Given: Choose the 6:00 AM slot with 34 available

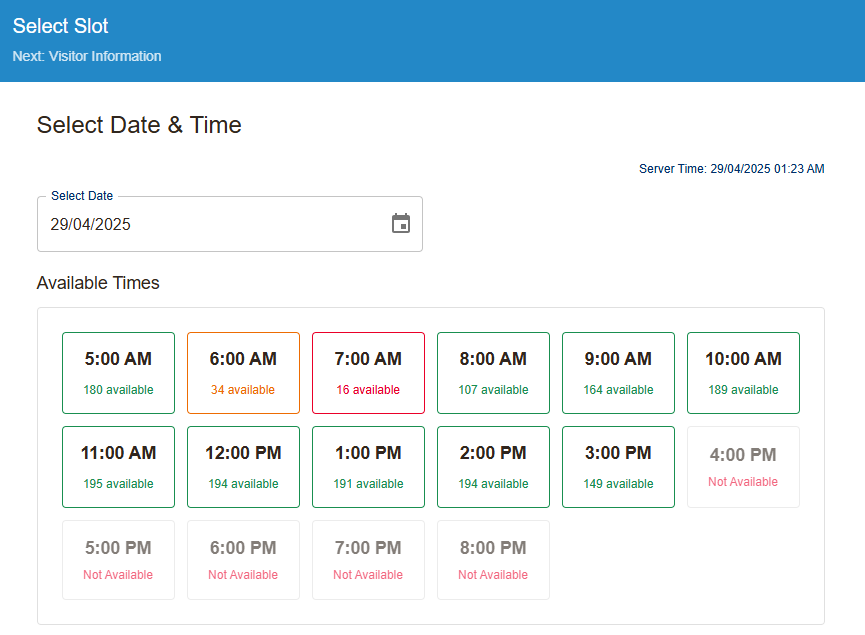Looking at the screenshot, I should [243, 372].
